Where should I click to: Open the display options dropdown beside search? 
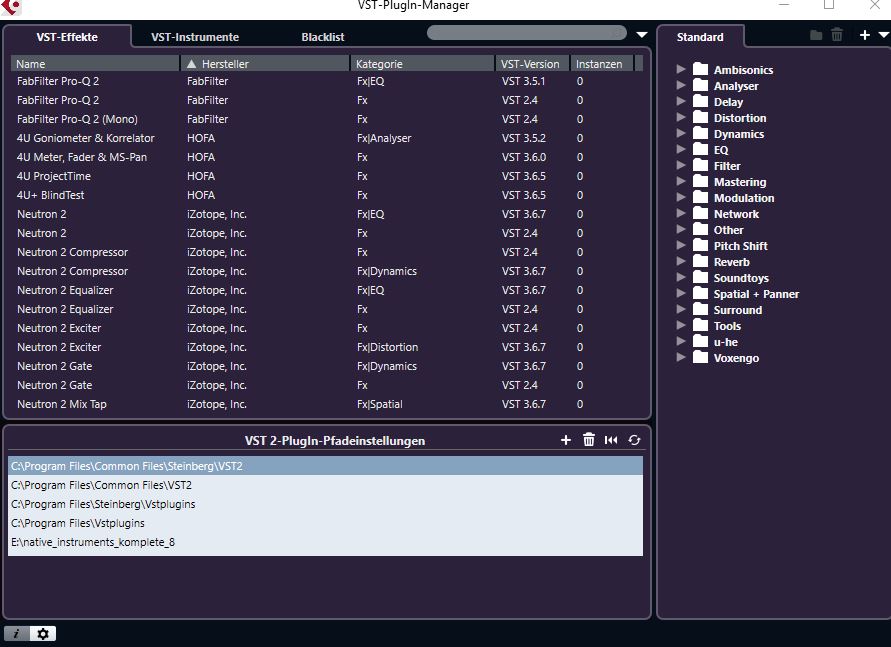click(642, 34)
